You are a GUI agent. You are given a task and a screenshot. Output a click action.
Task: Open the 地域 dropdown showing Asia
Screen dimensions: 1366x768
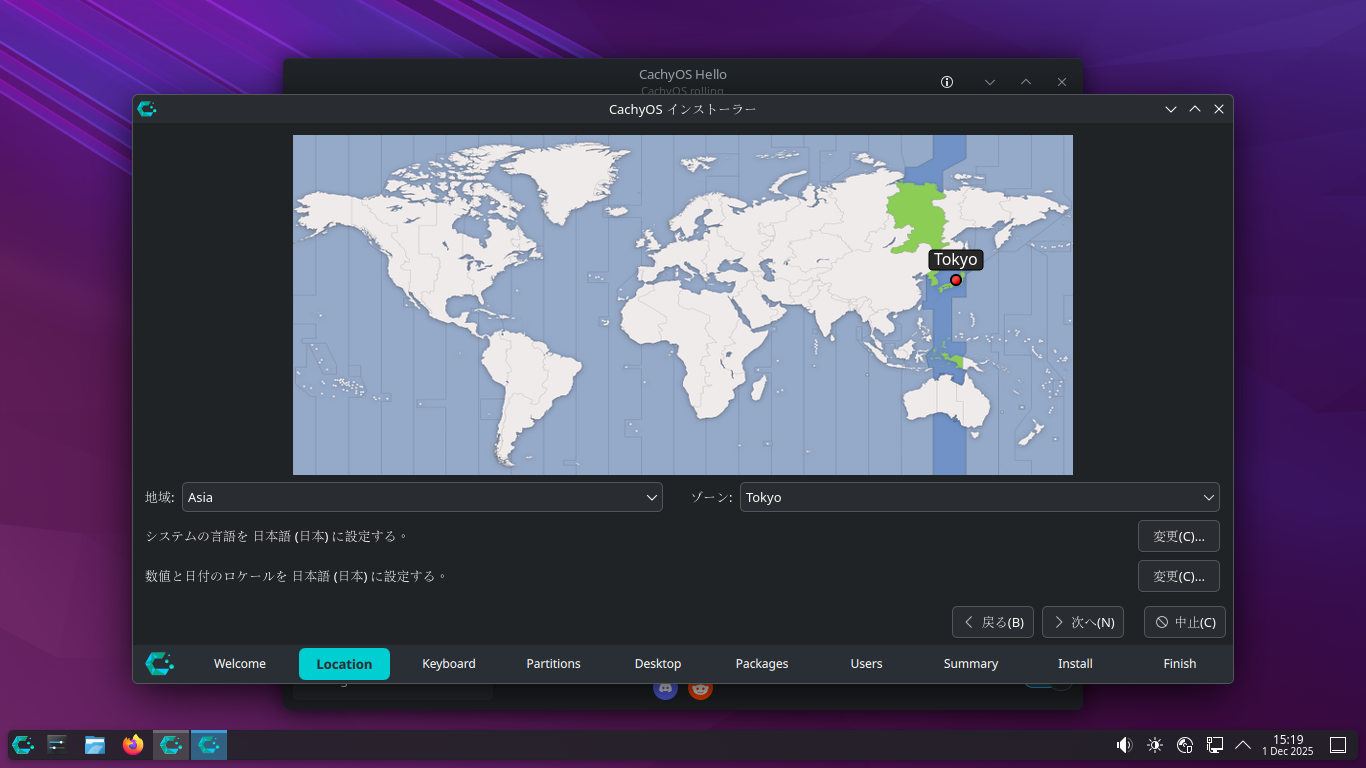422,497
